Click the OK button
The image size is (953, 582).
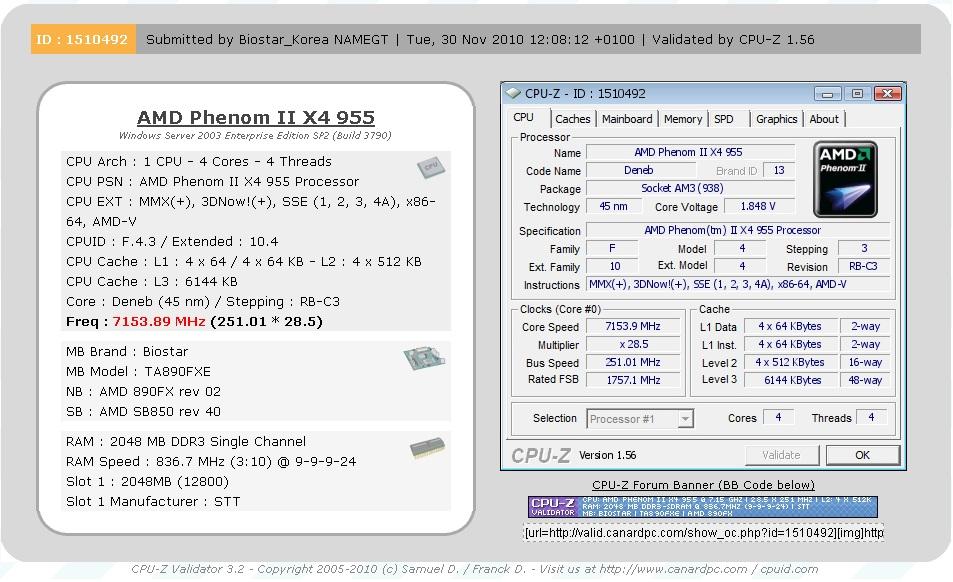click(x=862, y=455)
